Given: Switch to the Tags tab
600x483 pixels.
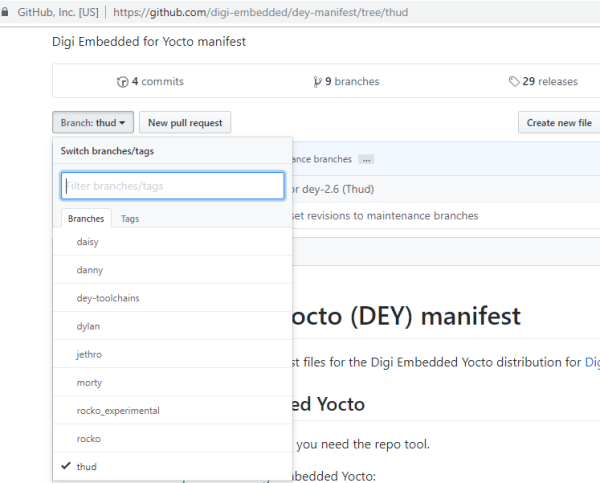Looking at the screenshot, I should click(x=130, y=219).
